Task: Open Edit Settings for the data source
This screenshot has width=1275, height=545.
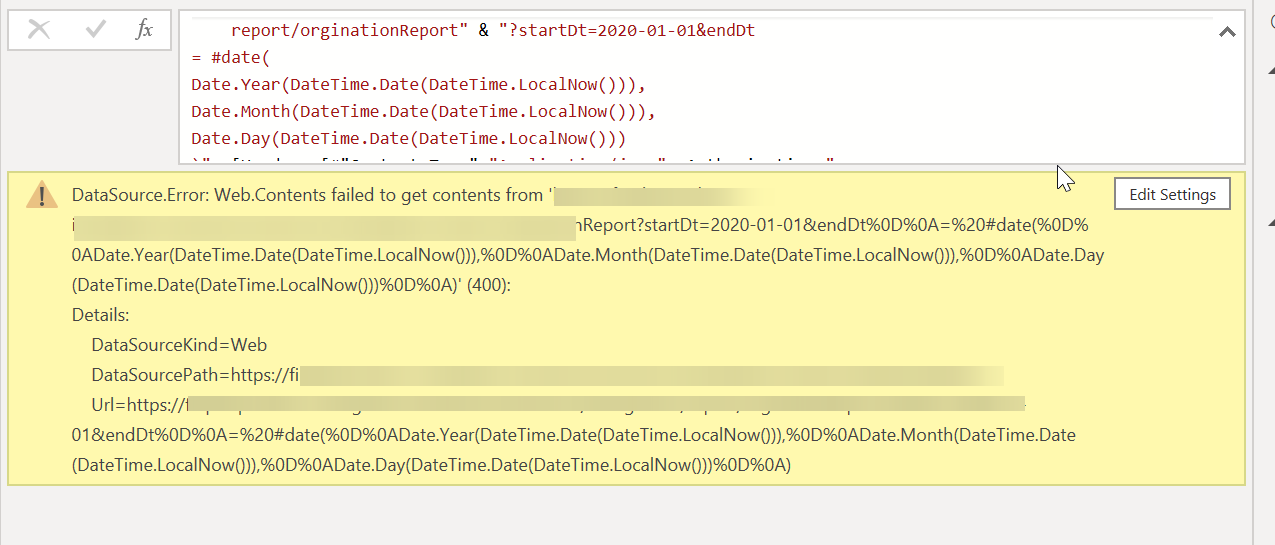Action: [x=1172, y=194]
